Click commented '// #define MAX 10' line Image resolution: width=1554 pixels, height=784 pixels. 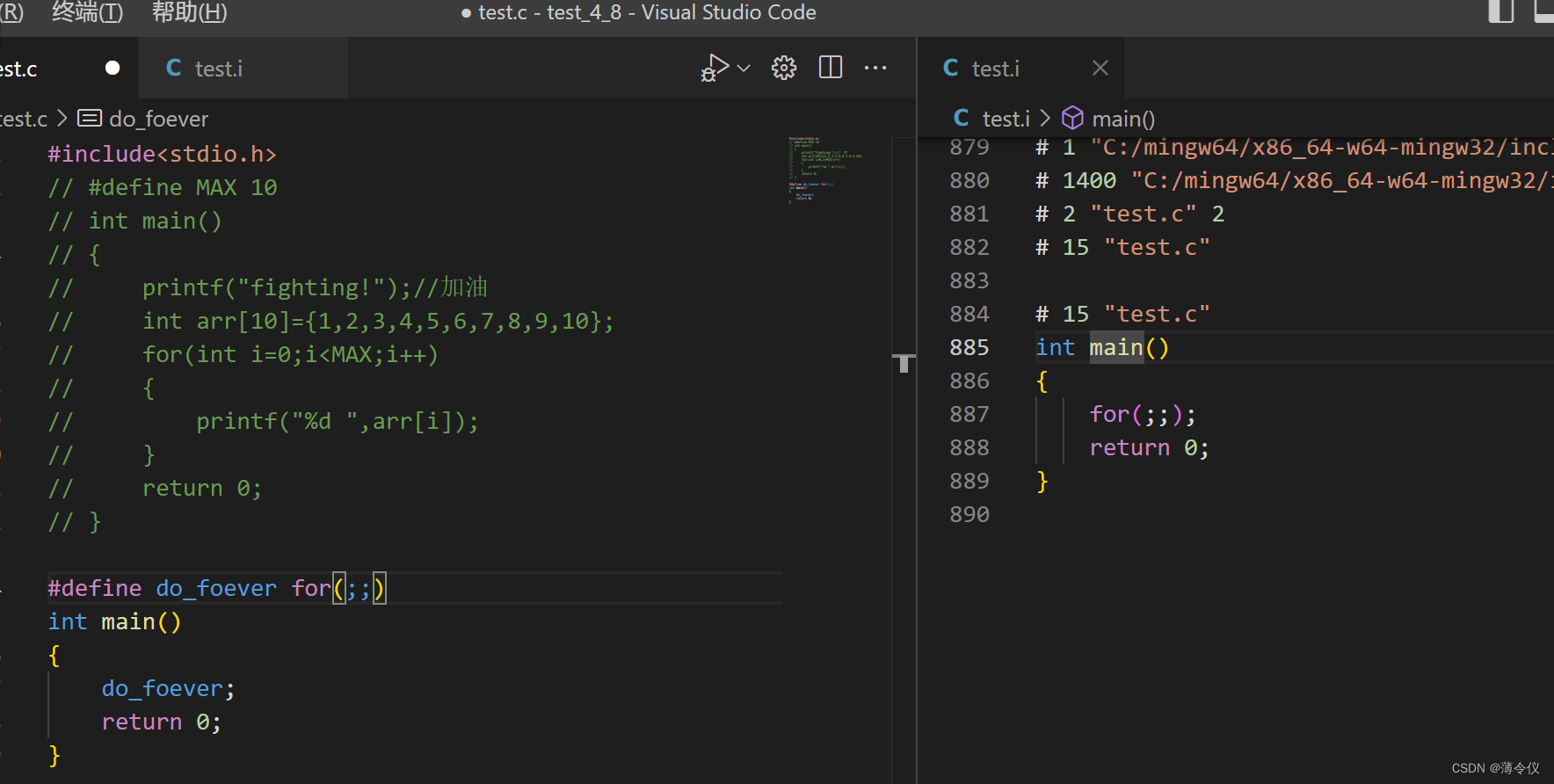(x=163, y=187)
